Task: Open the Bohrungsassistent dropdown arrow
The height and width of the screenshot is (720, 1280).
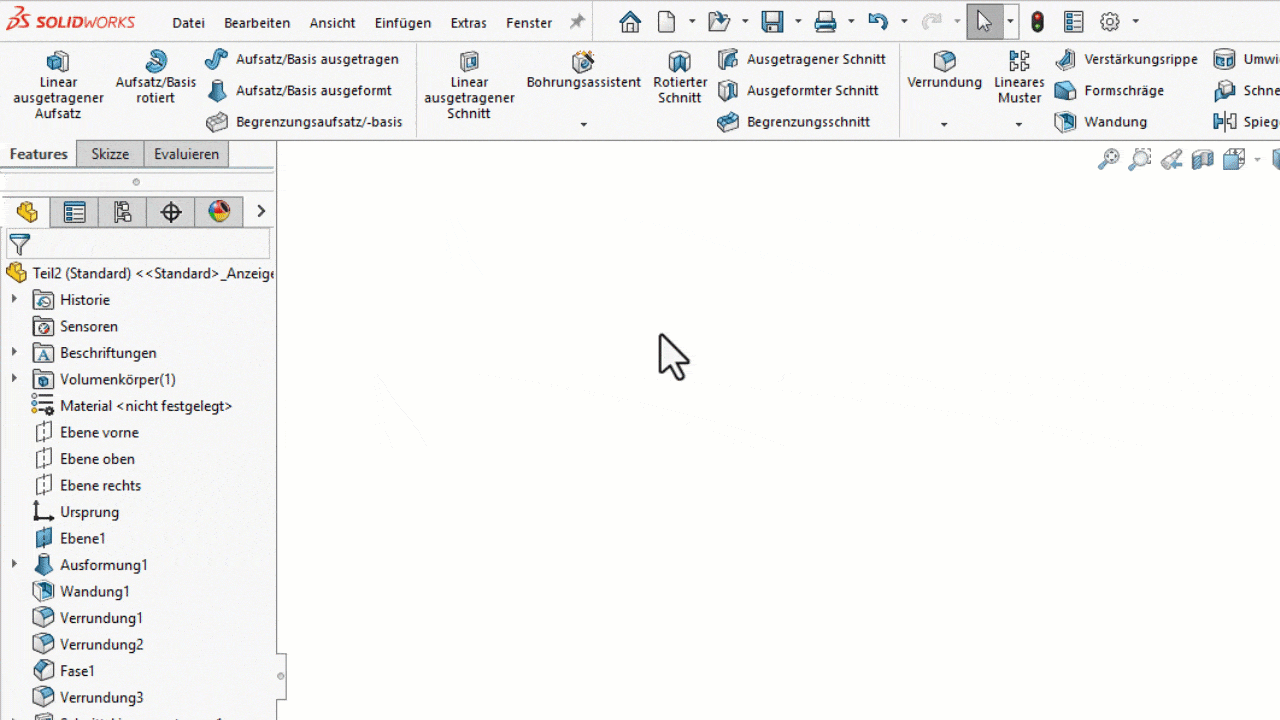Action: (583, 125)
